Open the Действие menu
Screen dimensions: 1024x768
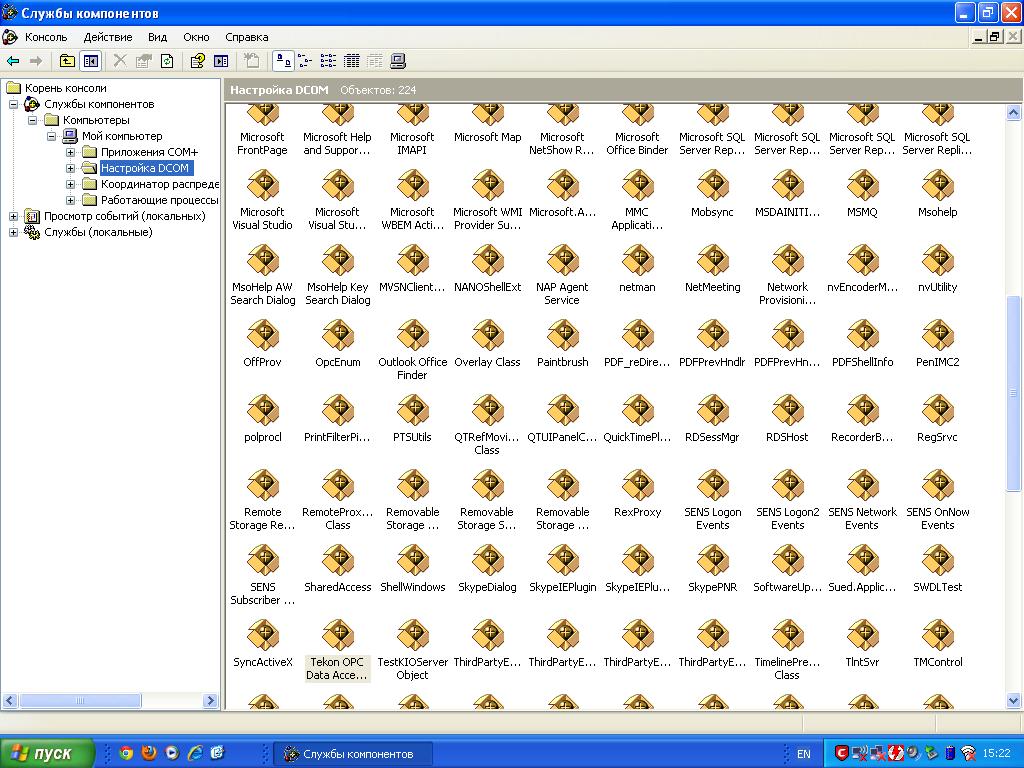point(107,37)
